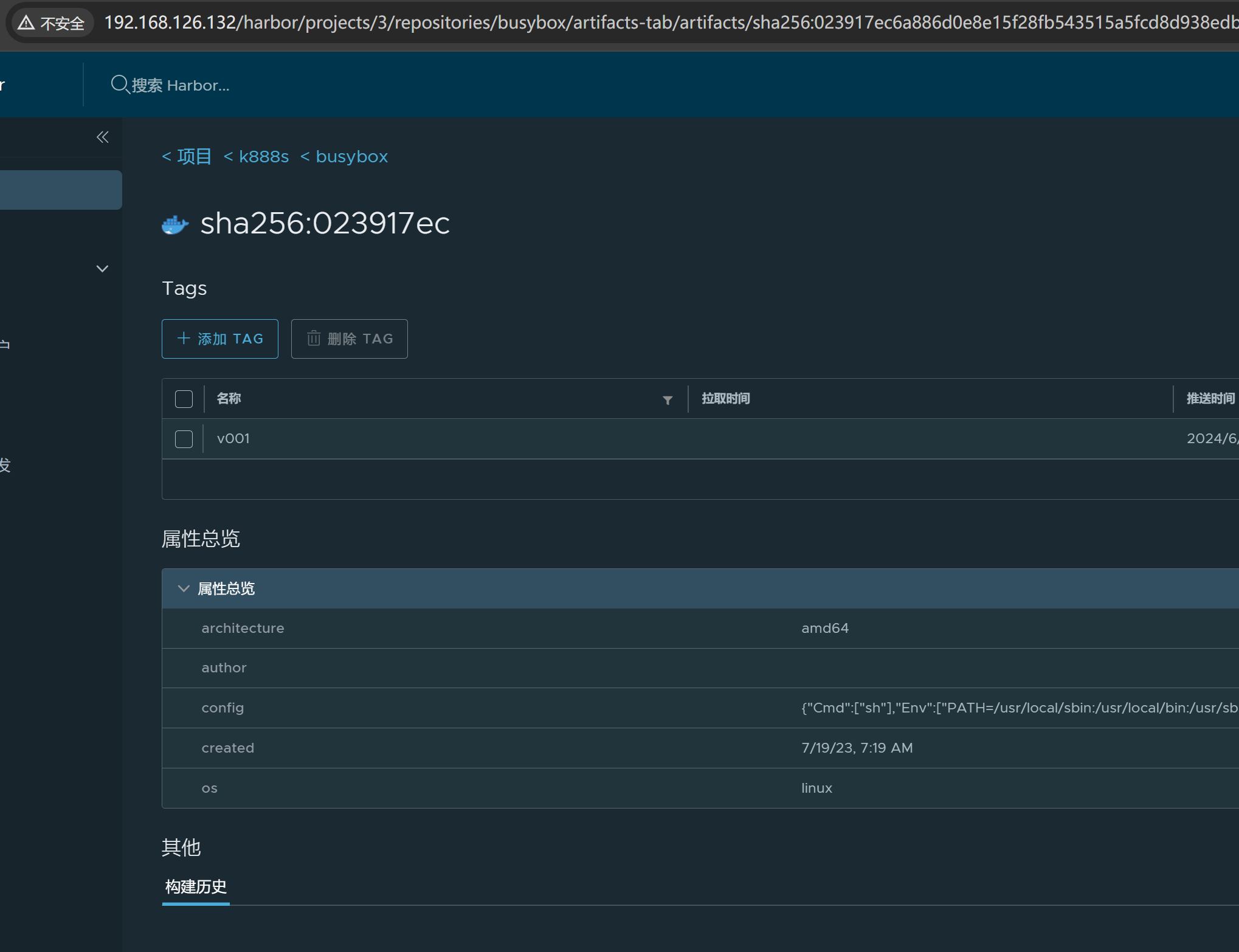Sort by 拉取时间 column header

(726, 399)
